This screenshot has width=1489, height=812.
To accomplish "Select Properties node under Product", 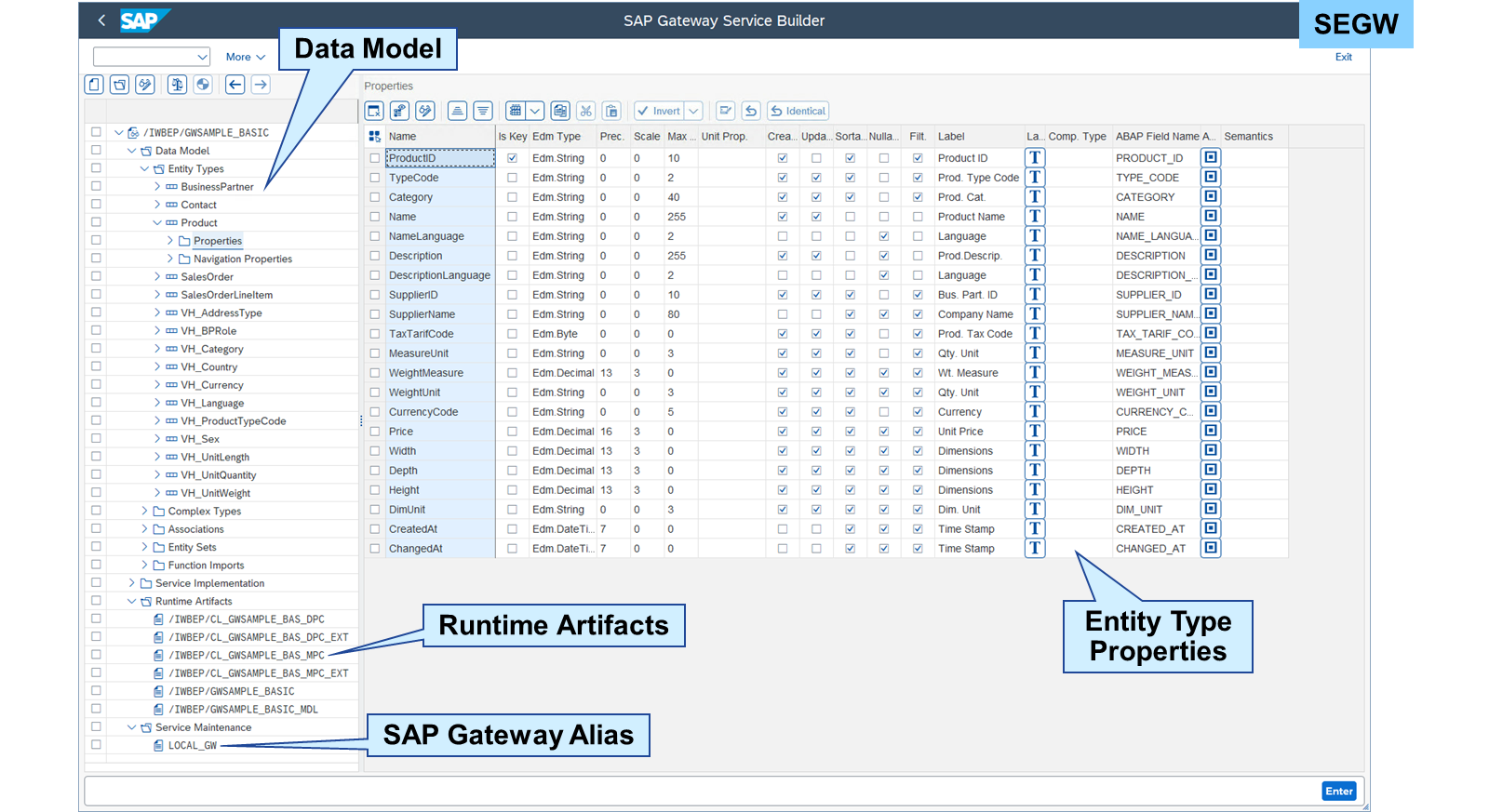I will point(218,241).
